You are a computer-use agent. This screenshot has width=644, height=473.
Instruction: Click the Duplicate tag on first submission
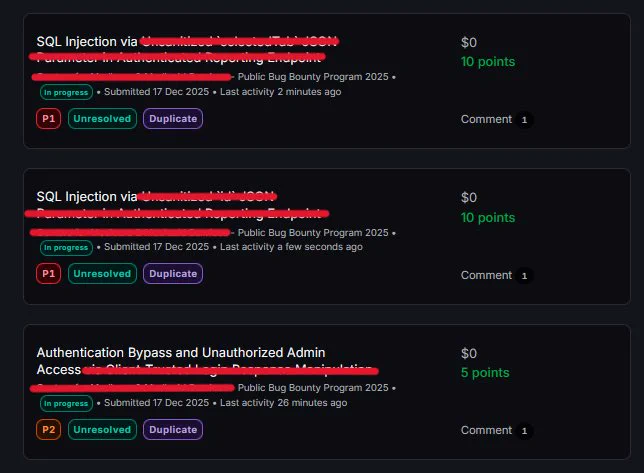click(173, 119)
